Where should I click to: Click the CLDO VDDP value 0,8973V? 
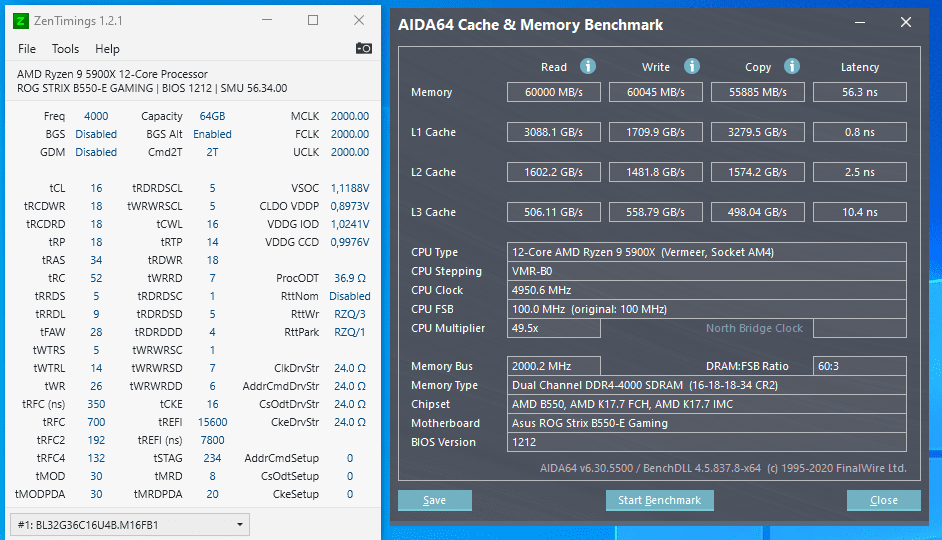point(350,206)
